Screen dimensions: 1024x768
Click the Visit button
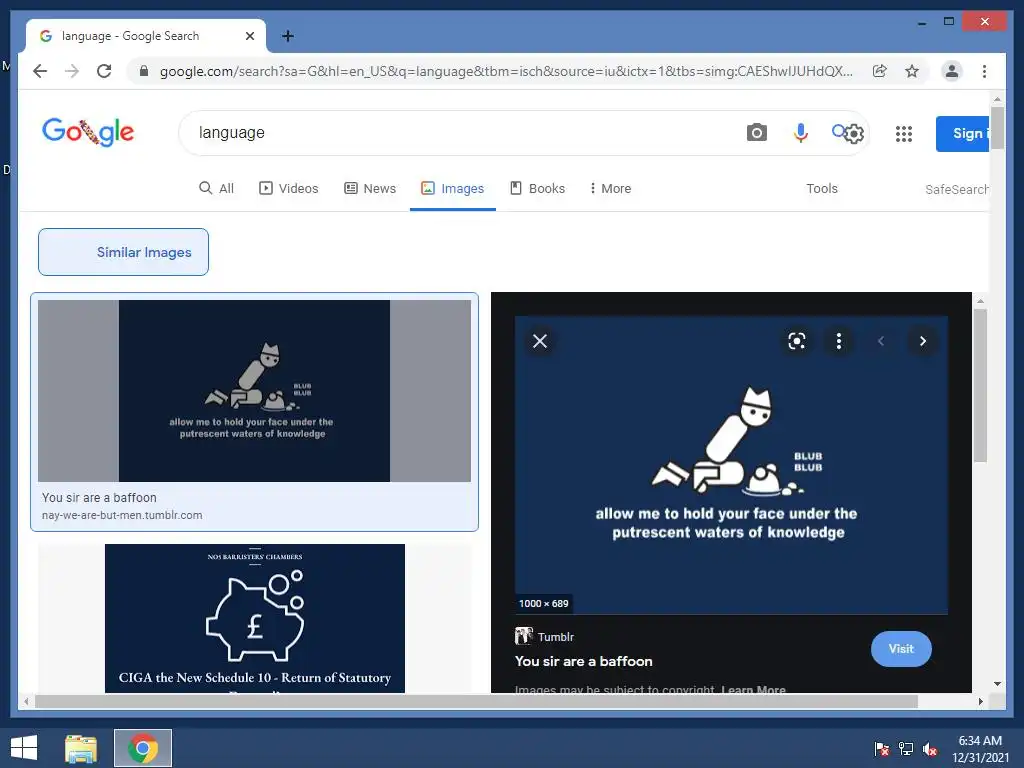(901, 648)
